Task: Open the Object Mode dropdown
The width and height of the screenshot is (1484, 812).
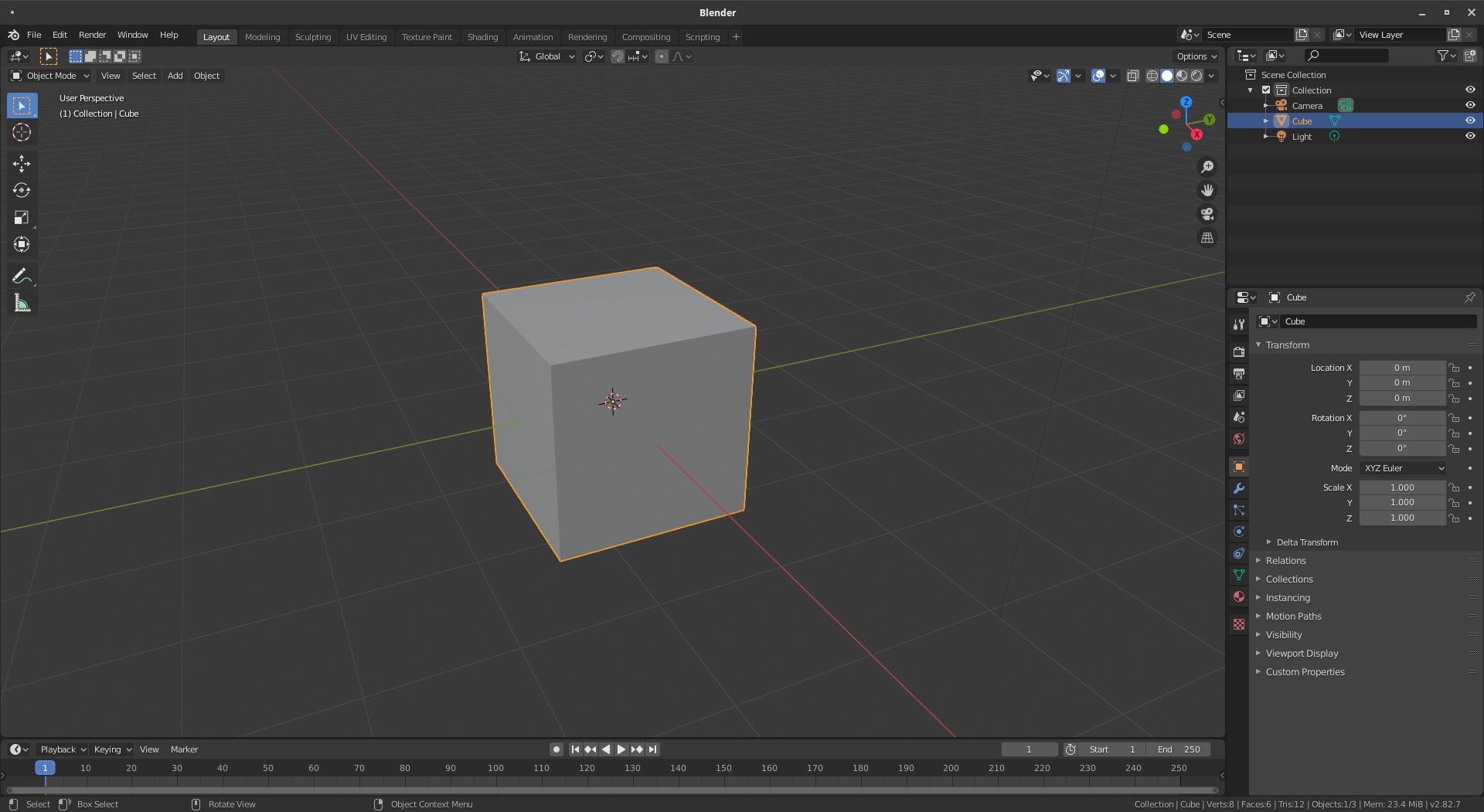Action: tap(50, 76)
